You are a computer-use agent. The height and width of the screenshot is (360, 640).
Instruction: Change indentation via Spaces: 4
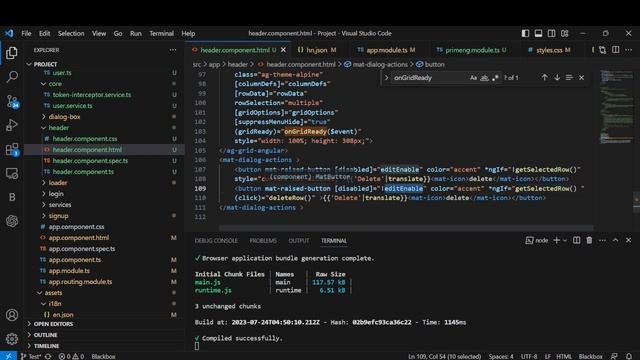click(501, 356)
